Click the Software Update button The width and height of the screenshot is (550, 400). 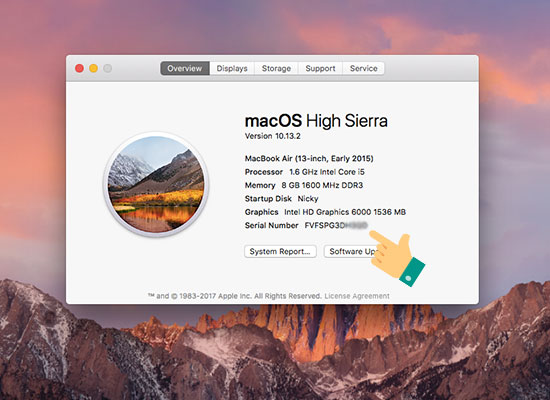tap(352, 252)
